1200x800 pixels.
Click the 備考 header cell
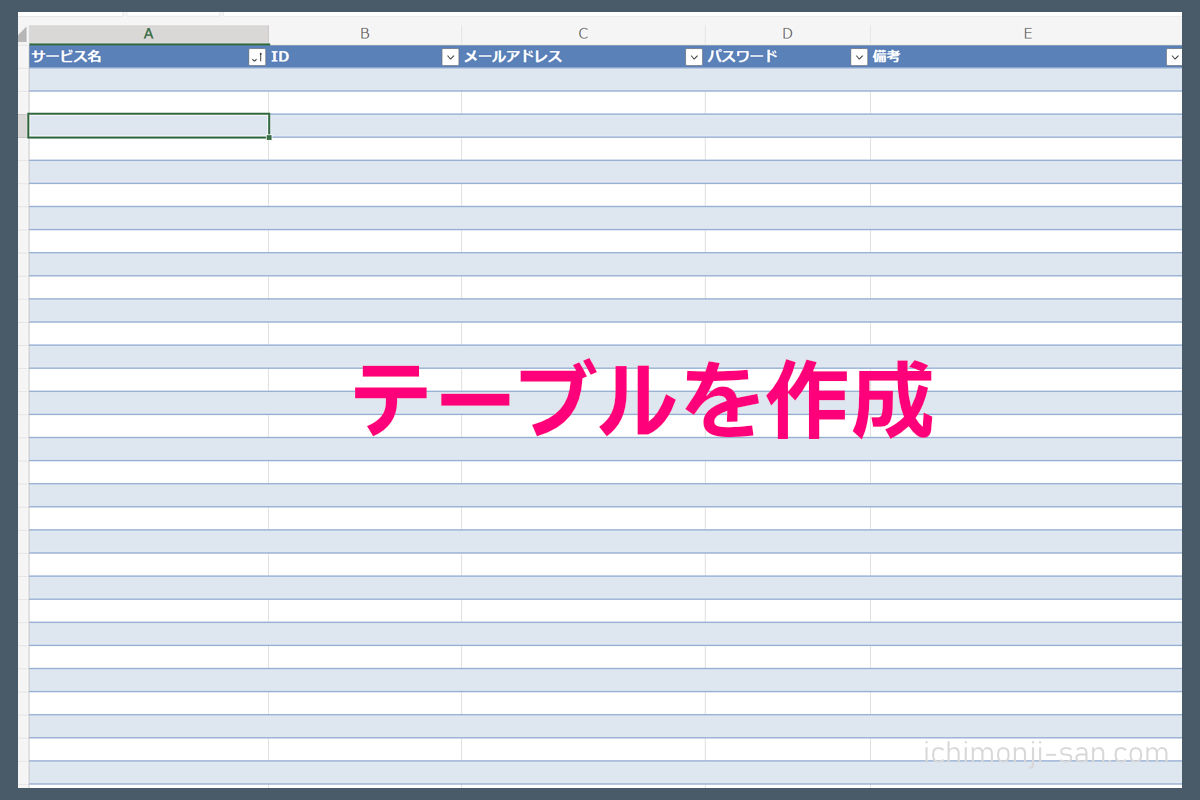point(1027,57)
